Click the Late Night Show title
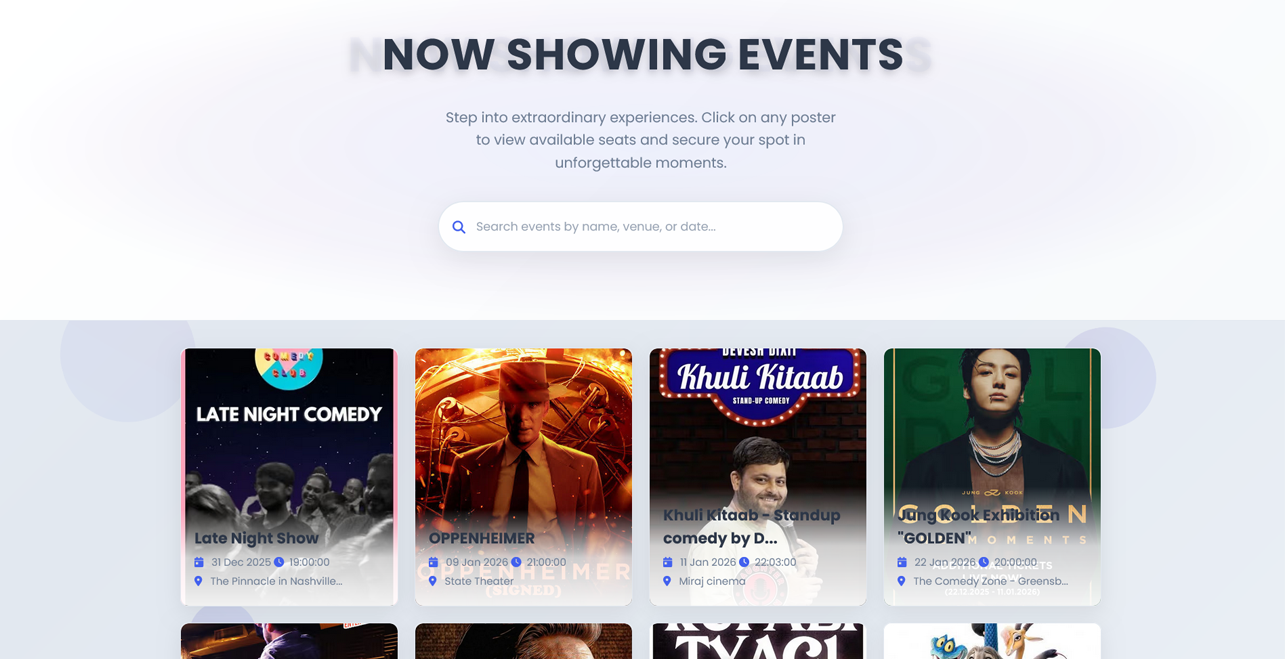Image resolution: width=1285 pixels, height=659 pixels. [x=256, y=538]
